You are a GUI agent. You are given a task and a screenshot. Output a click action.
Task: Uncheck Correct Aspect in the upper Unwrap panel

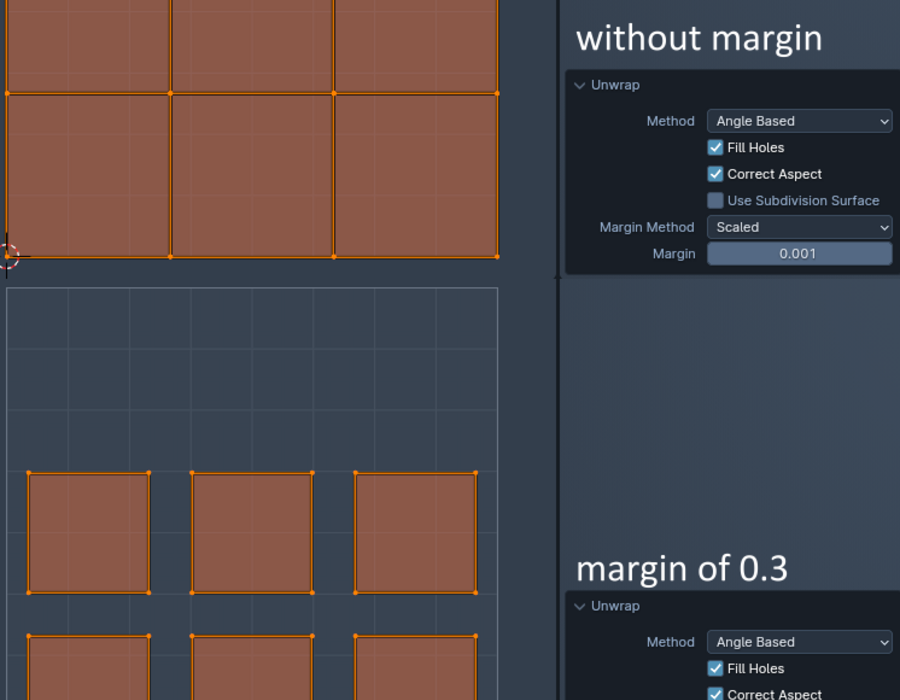pyautogui.click(x=715, y=174)
